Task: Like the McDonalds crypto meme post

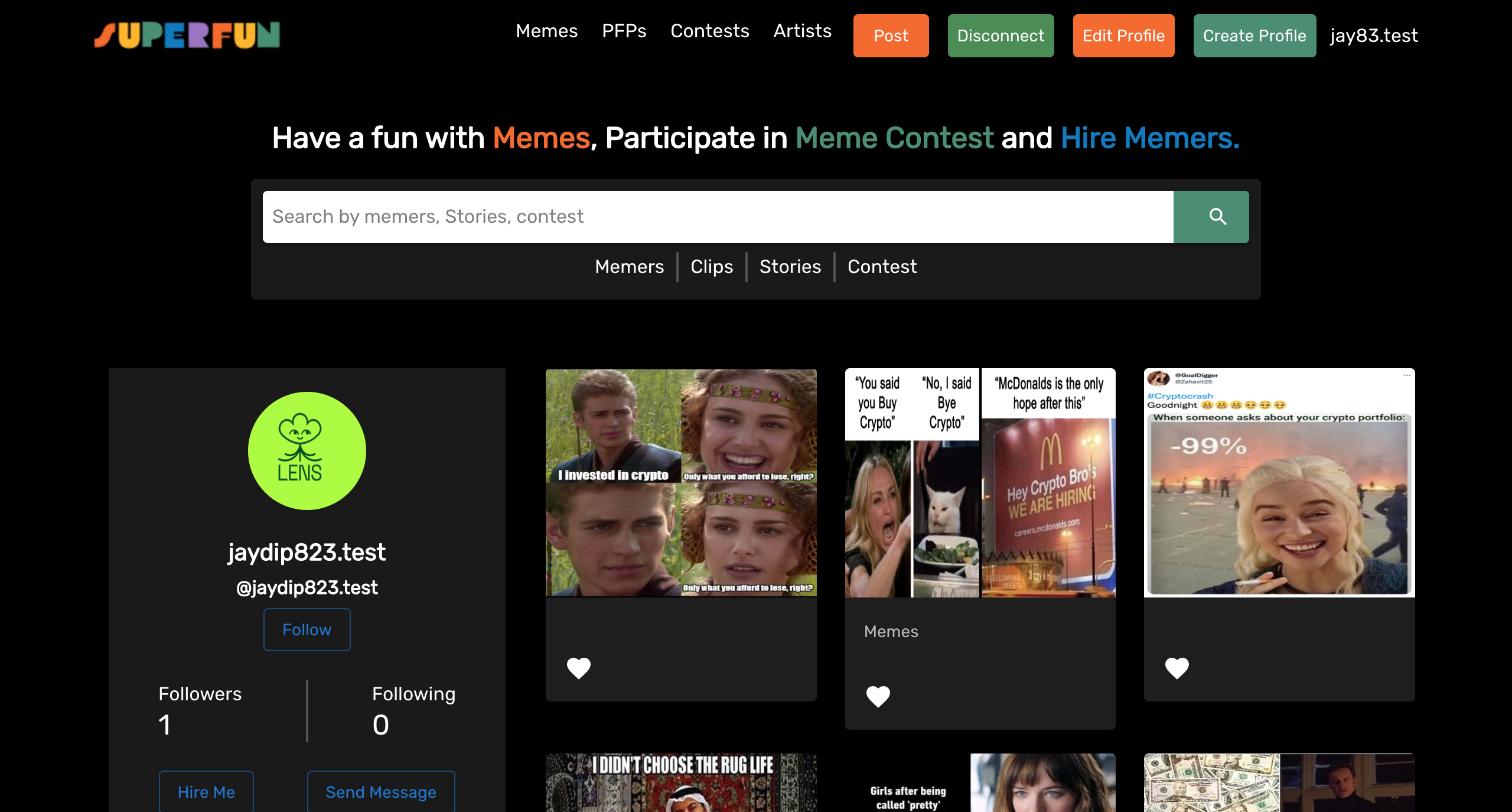Action: point(878,696)
